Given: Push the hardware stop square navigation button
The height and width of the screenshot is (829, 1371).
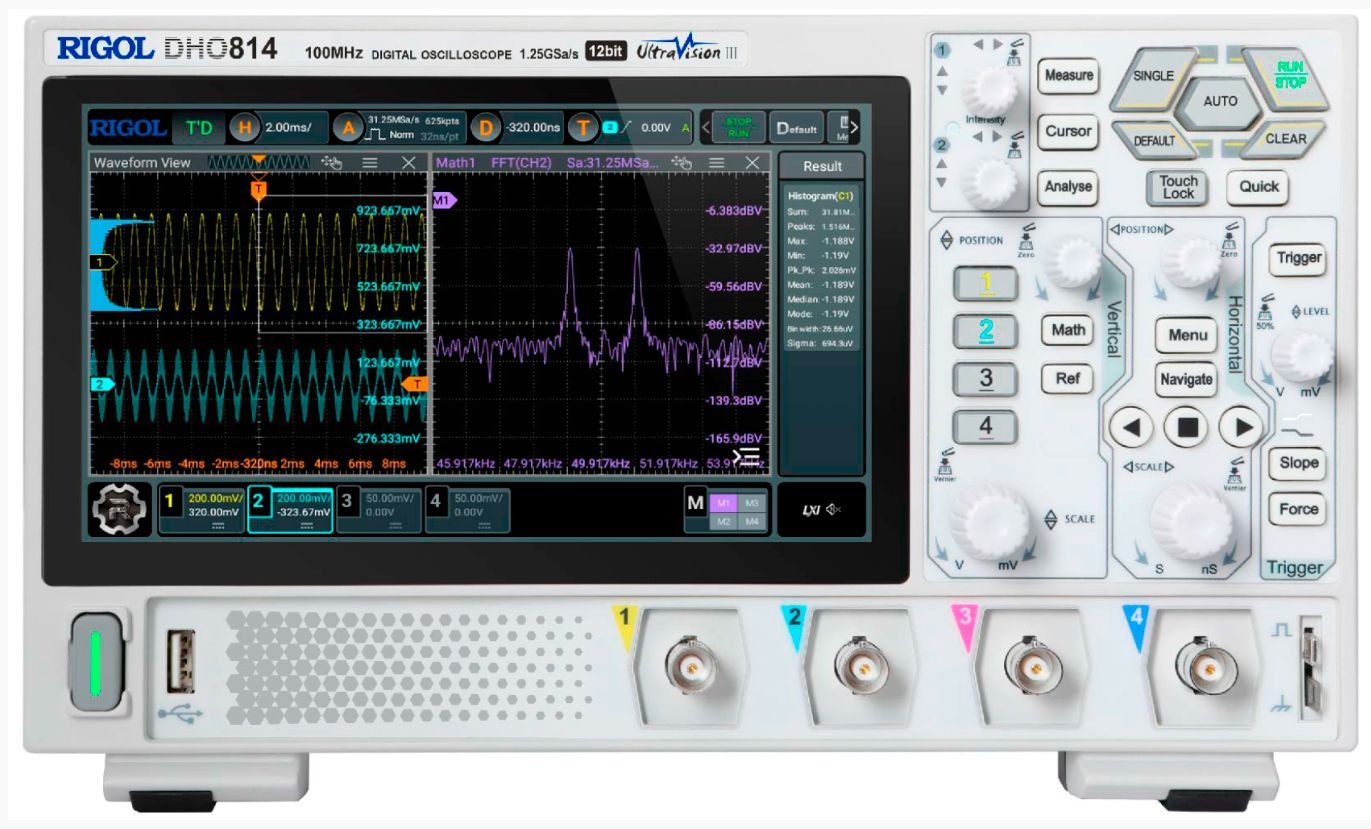Looking at the screenshot, I should pyautogui.click(x=1187, y=427).
